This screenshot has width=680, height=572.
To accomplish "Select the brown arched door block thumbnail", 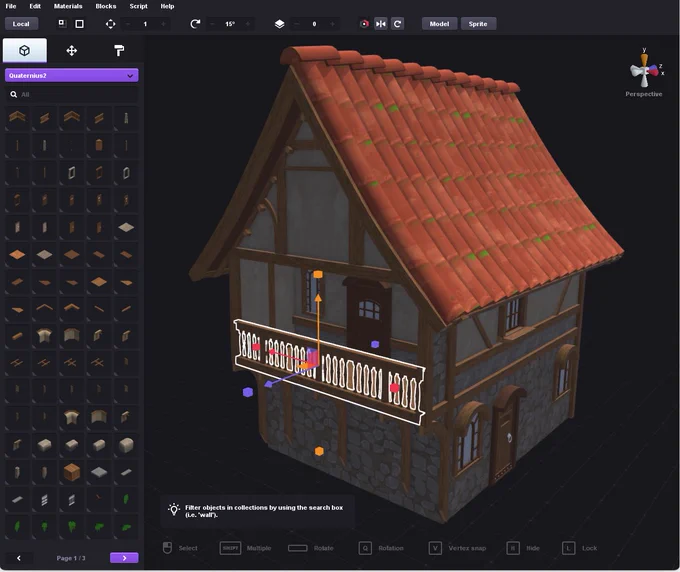I will [99, 145].
